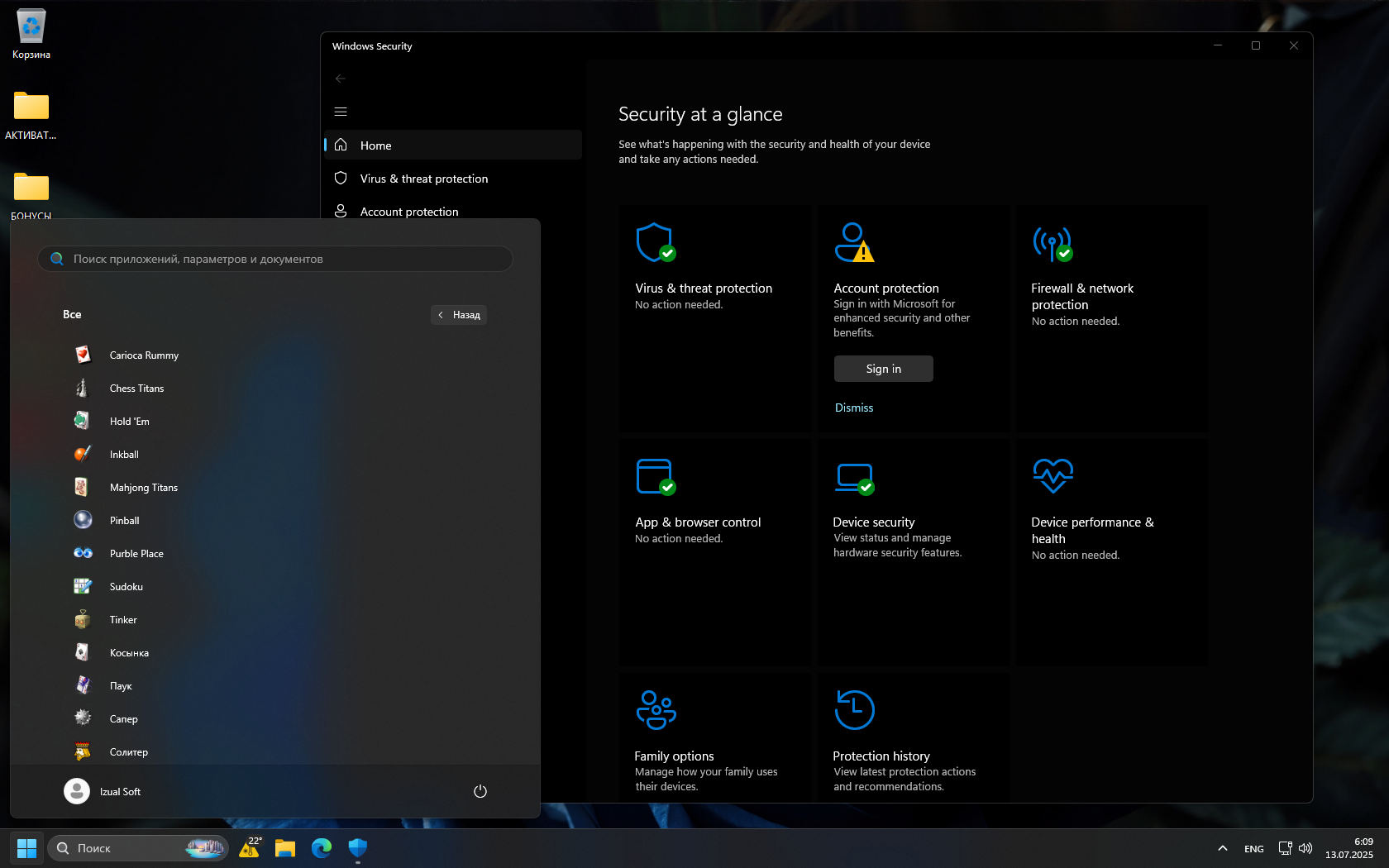Open Account protection person warning icon

coord(854,242)
